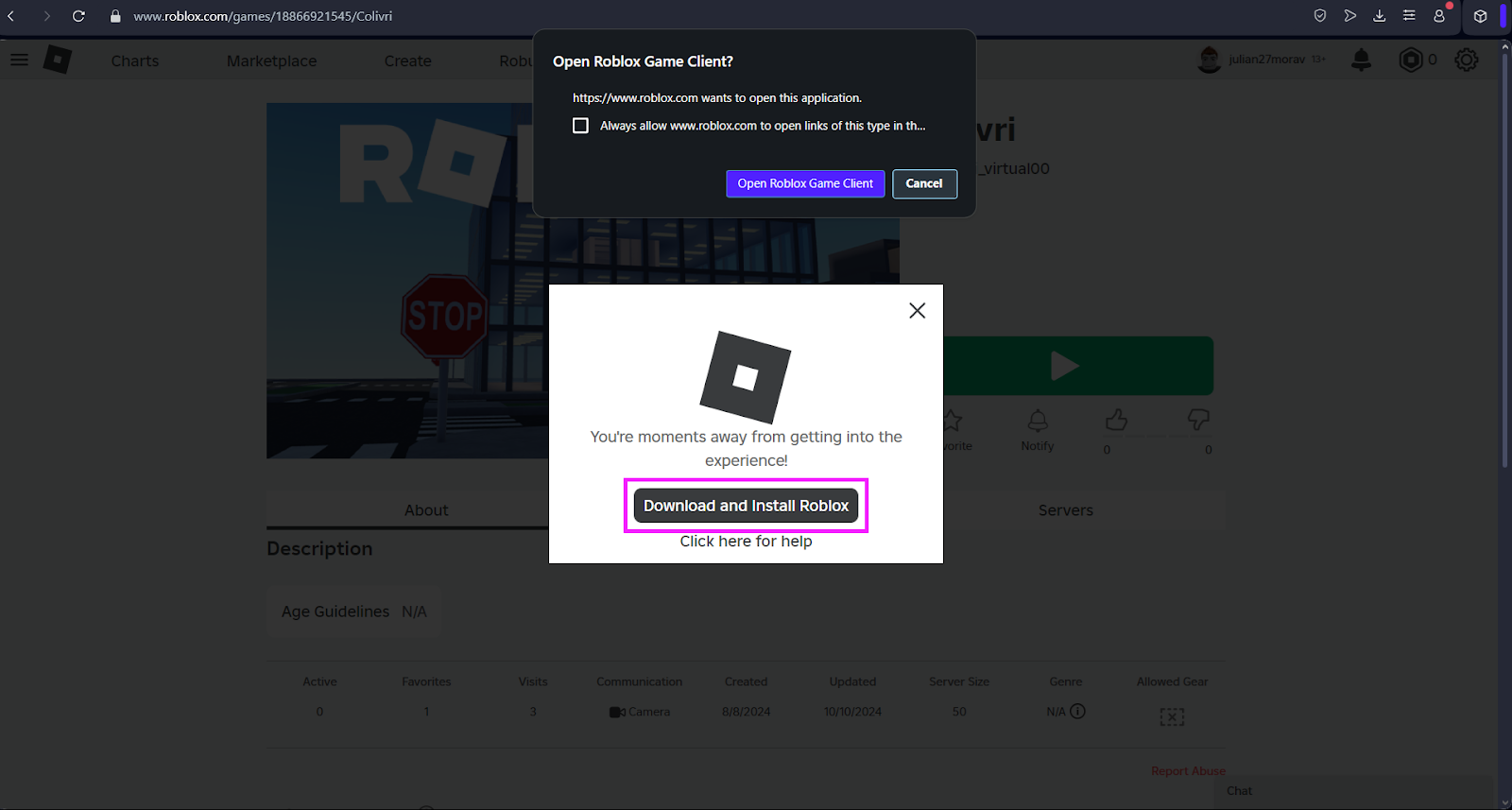
Task: Click the padlock site info icon
Action: click(115, 16)
